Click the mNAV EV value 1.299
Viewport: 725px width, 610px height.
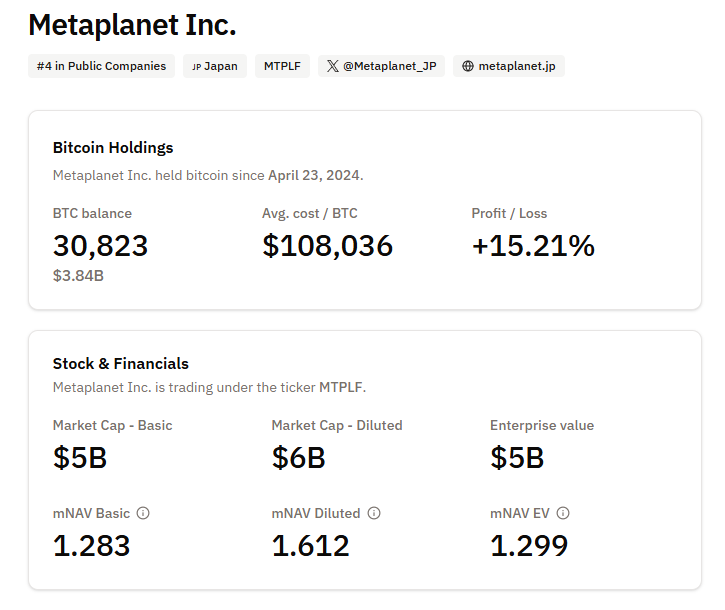[x=529, y=545]
